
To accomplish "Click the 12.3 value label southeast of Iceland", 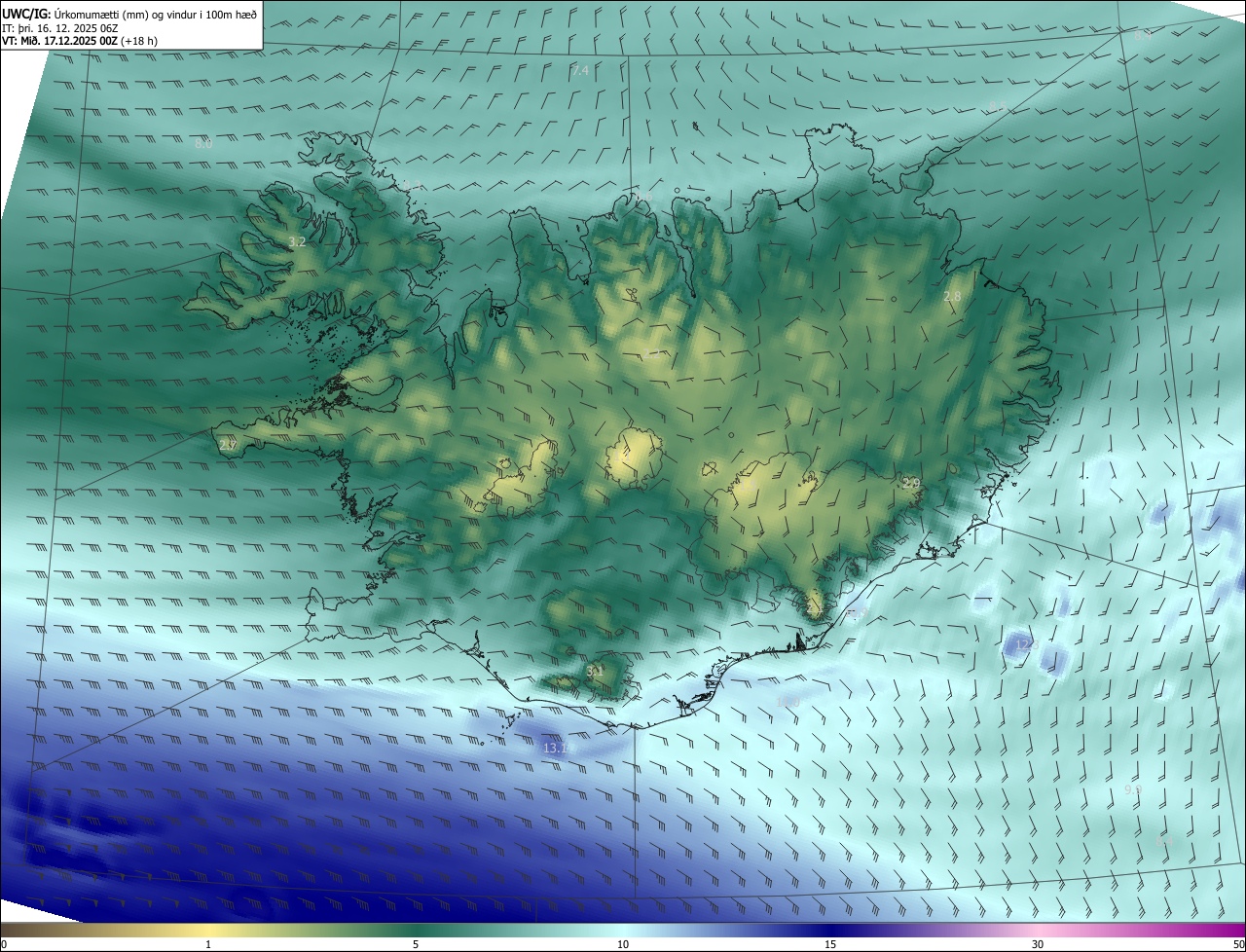I will (x=1027, y=645).
